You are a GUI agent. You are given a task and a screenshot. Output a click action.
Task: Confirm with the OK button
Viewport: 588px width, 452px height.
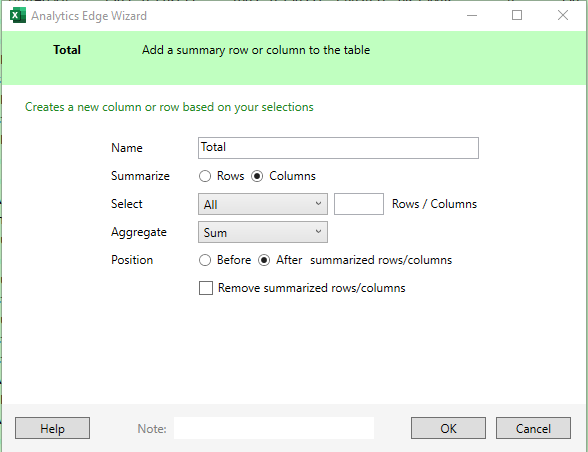click(x=448, y=428)
